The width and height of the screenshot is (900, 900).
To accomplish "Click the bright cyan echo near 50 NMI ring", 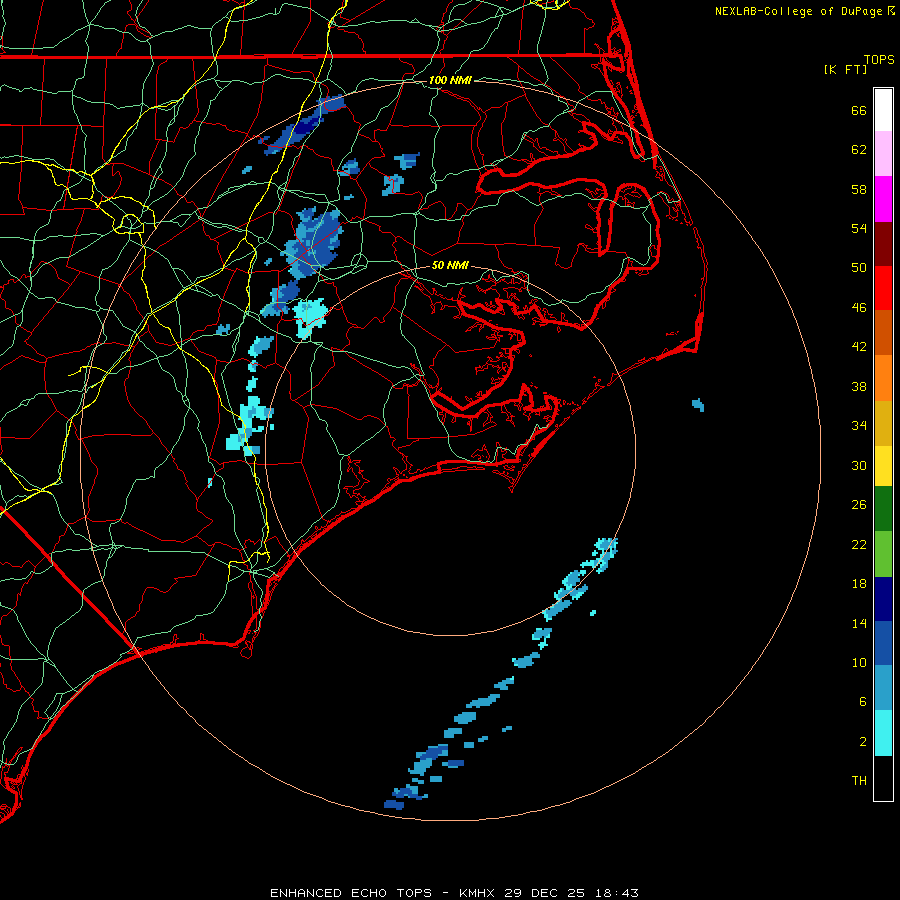I will (310, 317).
